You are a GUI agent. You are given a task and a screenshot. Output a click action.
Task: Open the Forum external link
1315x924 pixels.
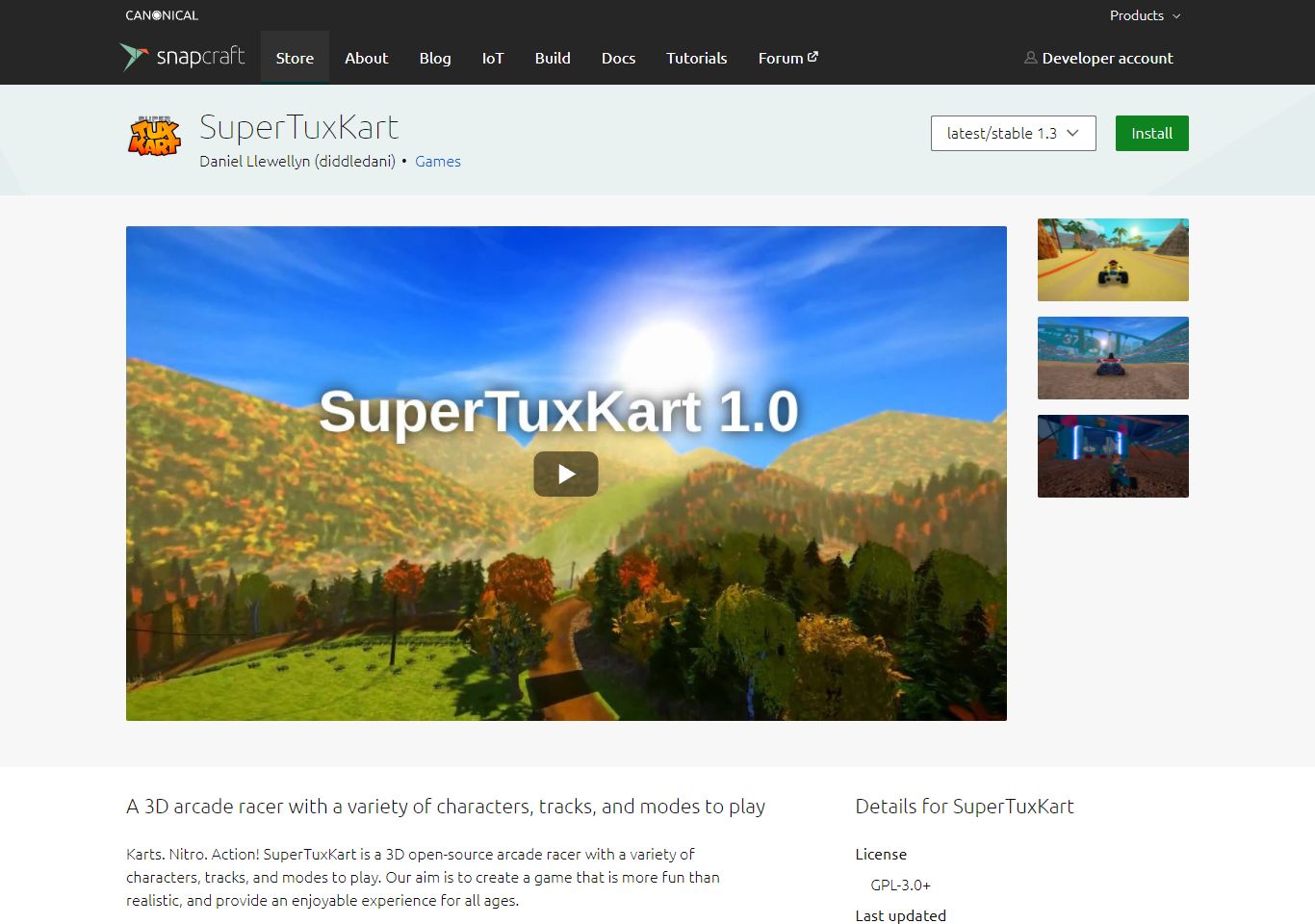pos(787,58)
